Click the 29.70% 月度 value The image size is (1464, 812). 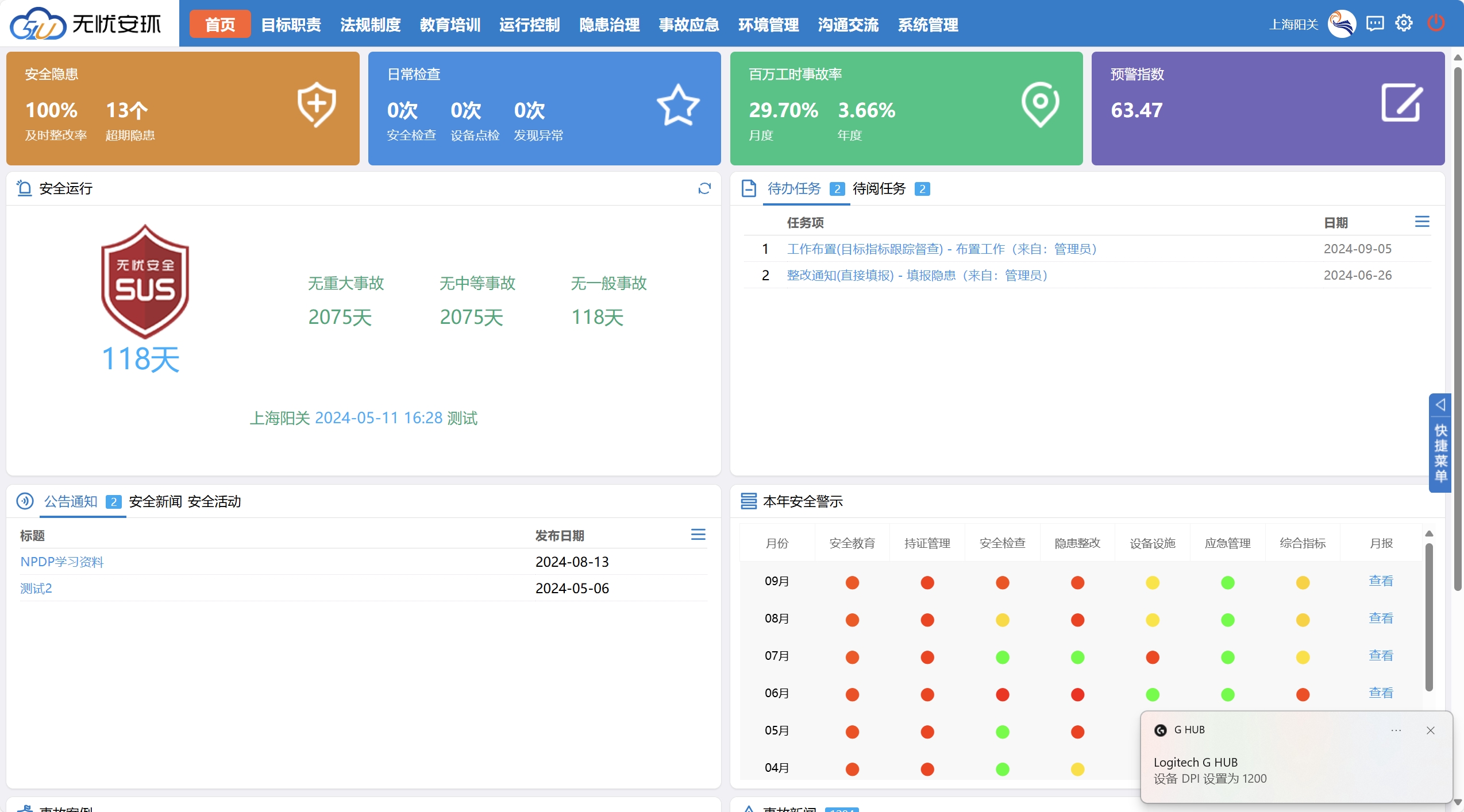tap(784, 110)
